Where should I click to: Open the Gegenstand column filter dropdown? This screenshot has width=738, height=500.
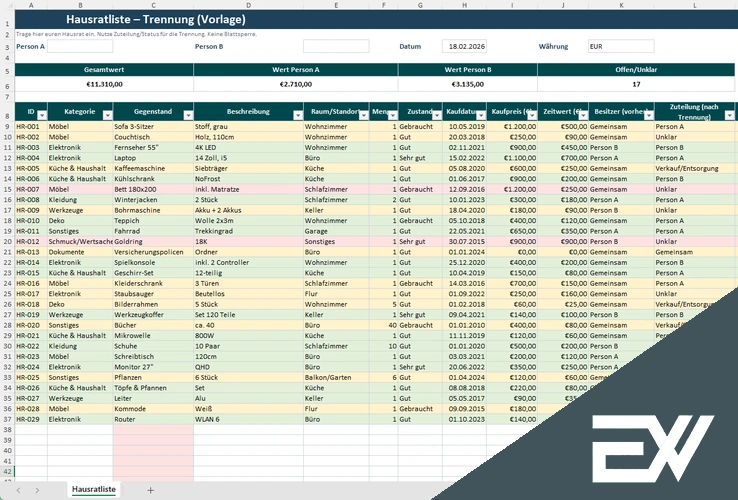[x=188, y=115]
